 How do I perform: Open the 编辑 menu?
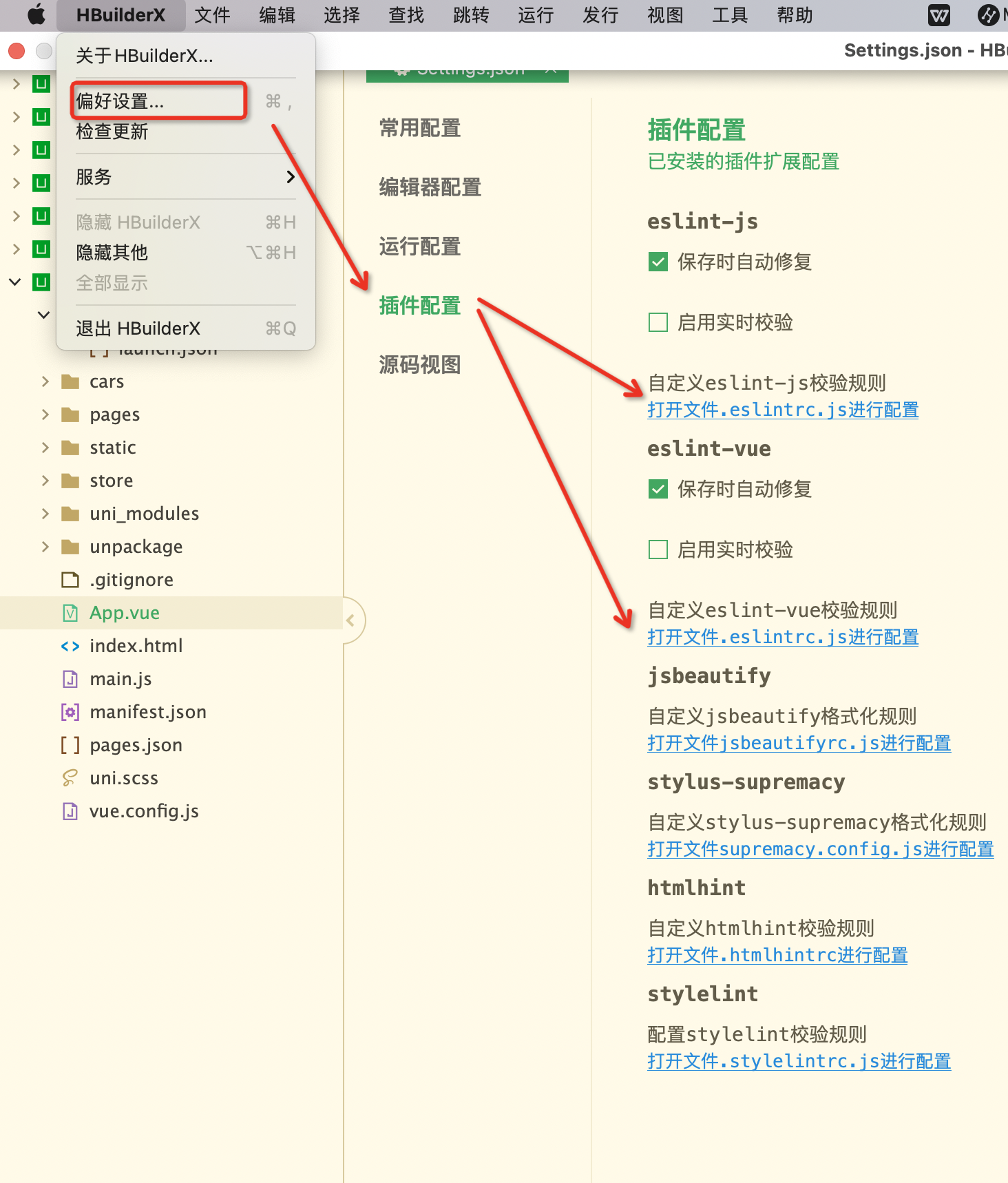277,15
